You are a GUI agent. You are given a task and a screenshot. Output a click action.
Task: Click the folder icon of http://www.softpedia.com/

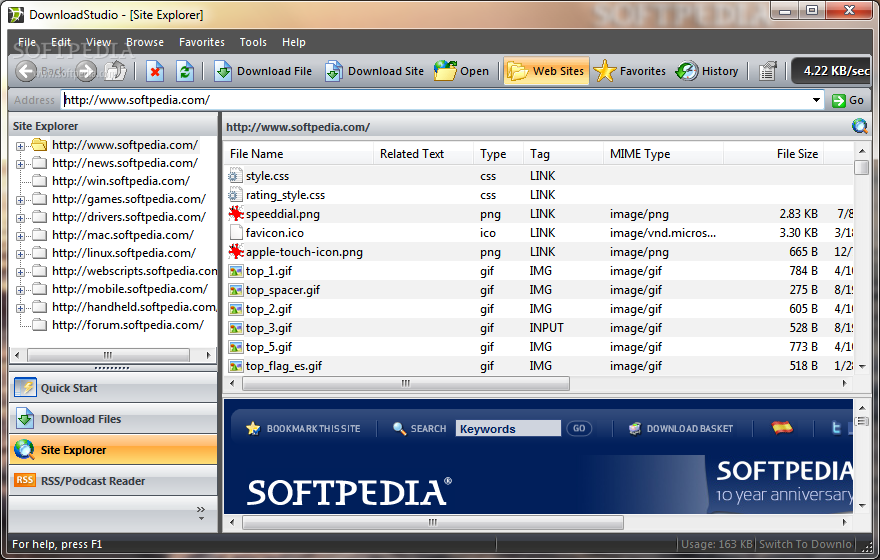[x=39, y=145]
